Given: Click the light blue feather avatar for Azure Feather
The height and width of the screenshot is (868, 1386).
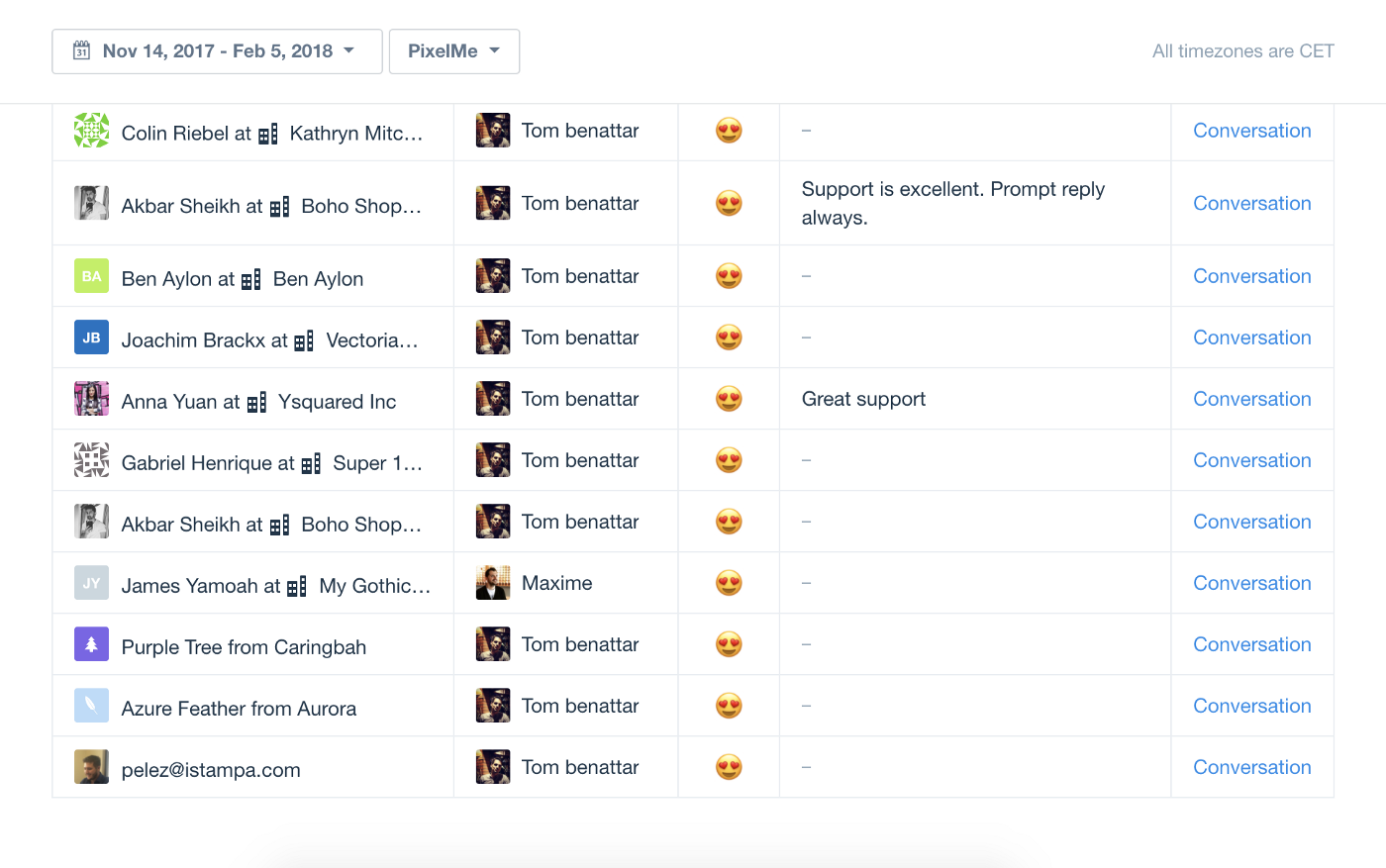Looking at the screenshot, I should (x=92, y=706).
